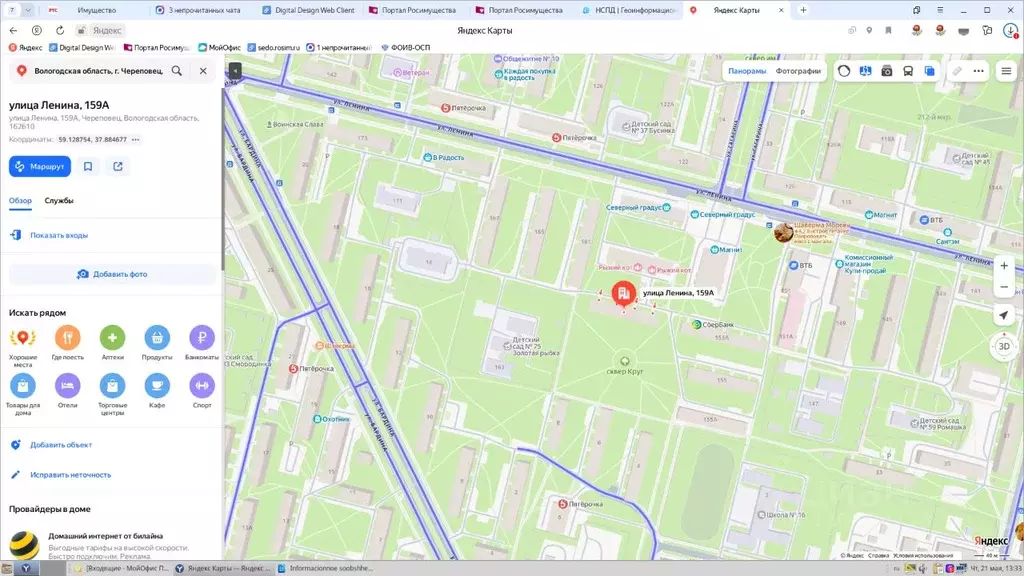Open the coordinates three-dot options

click(135, 140)
